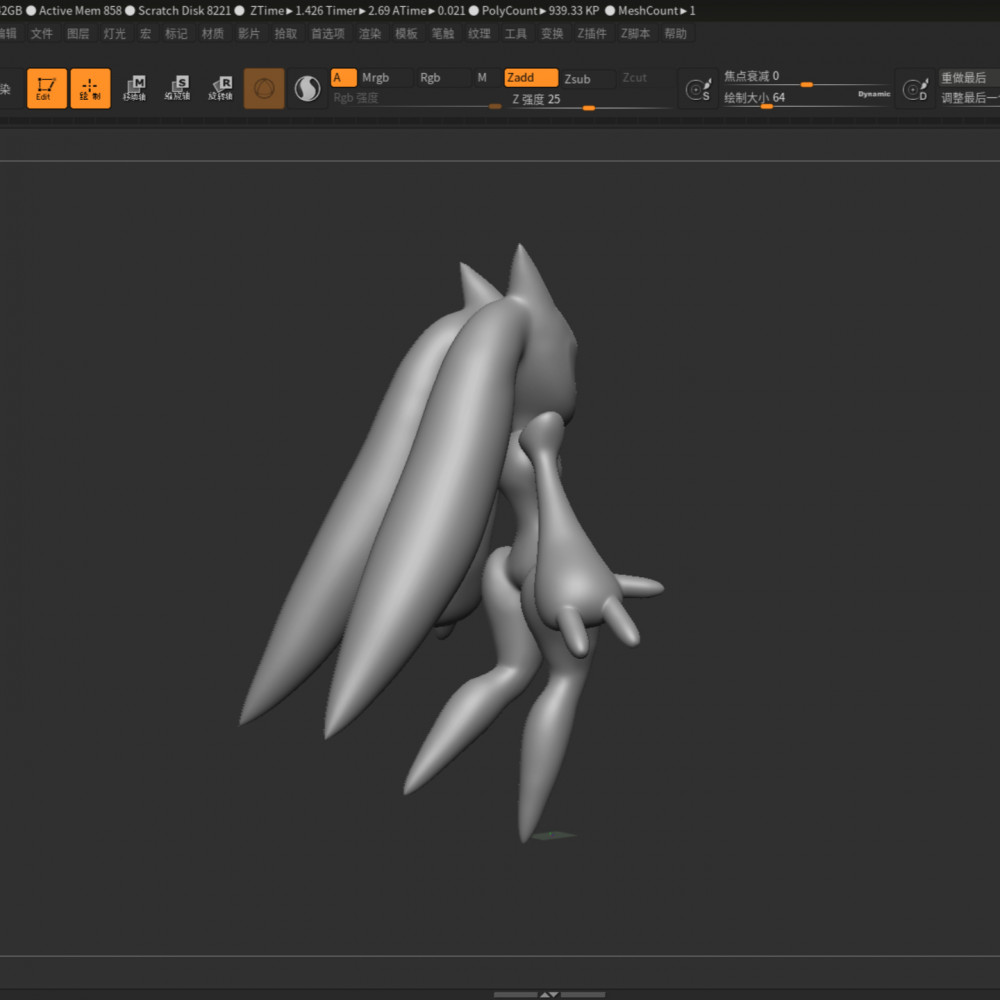Click the 重做最后 (Redo last) button

point(969,78)
